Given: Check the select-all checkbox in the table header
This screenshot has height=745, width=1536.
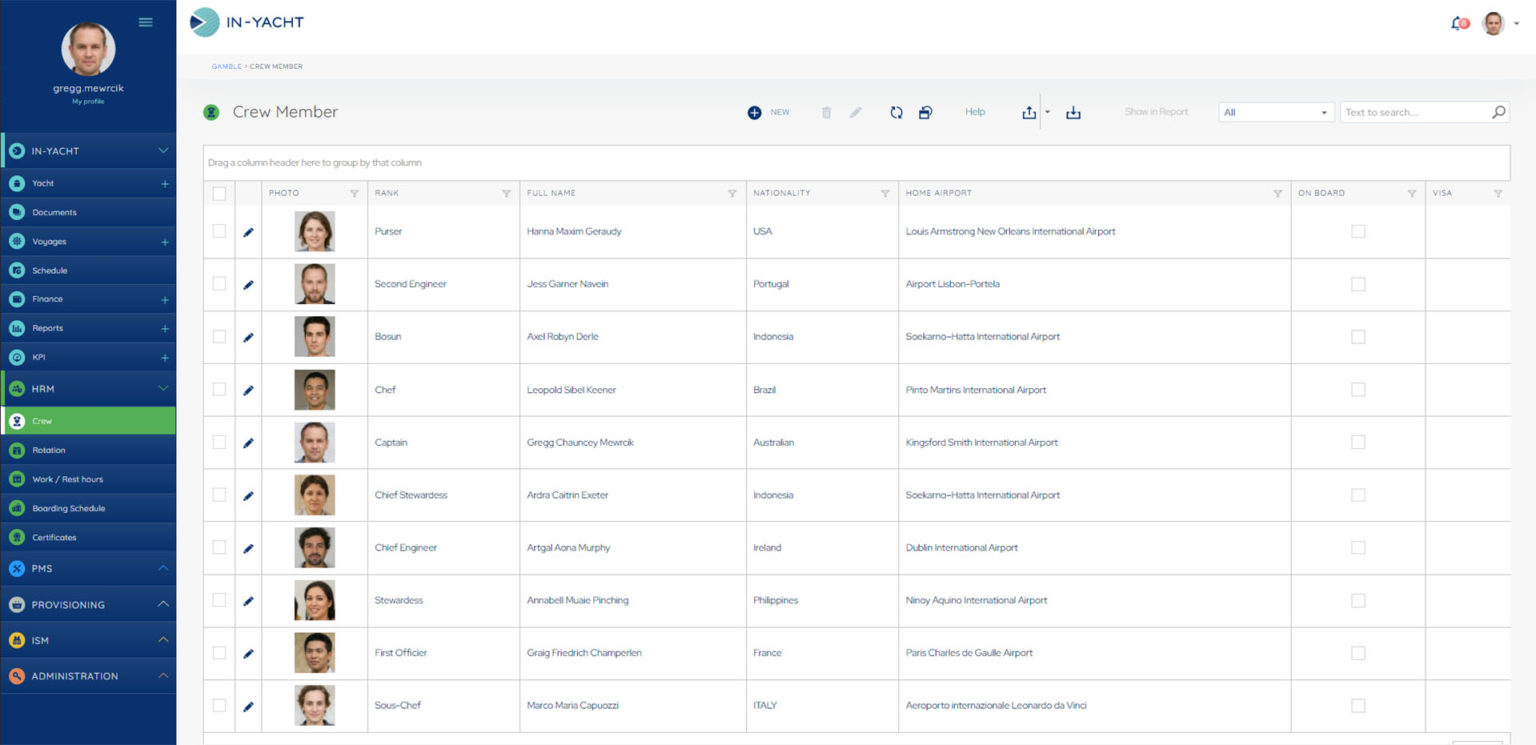Looking at the screenshot, I should [219, 194].
